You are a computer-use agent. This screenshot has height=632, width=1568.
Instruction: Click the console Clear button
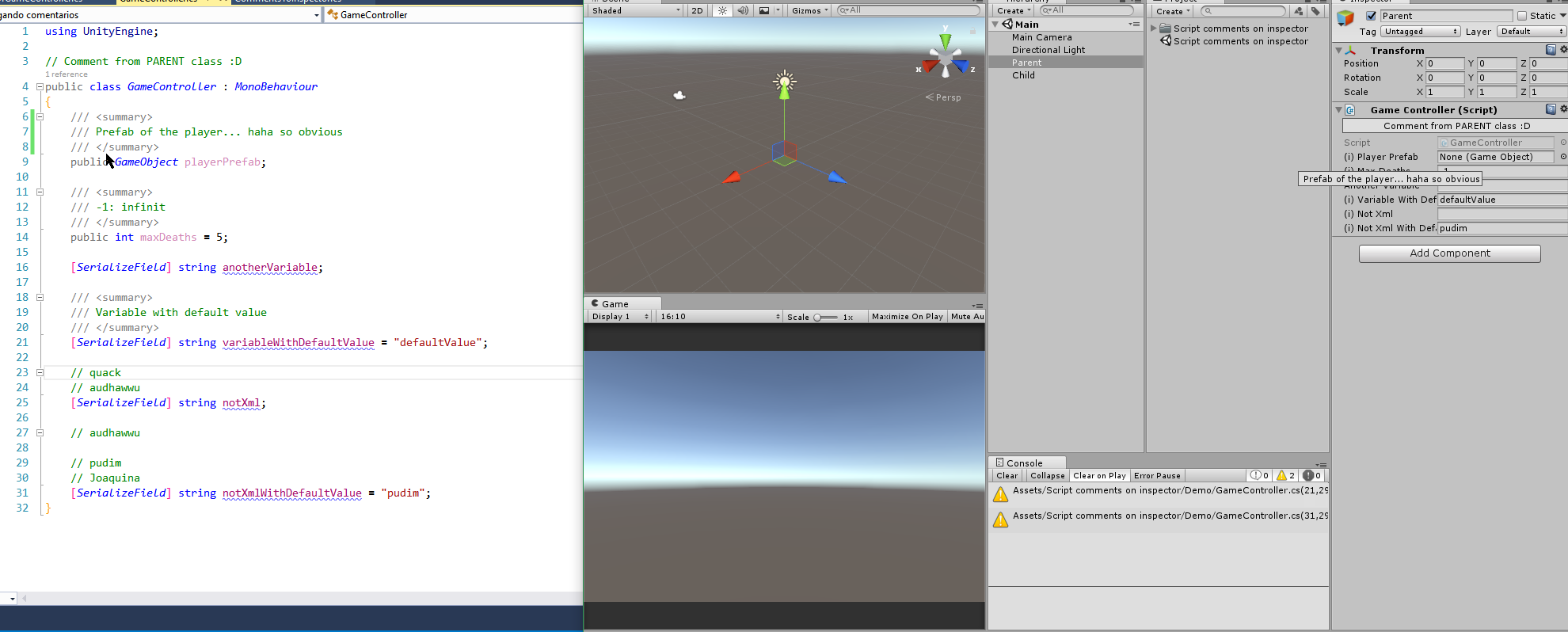point(1007,476)
